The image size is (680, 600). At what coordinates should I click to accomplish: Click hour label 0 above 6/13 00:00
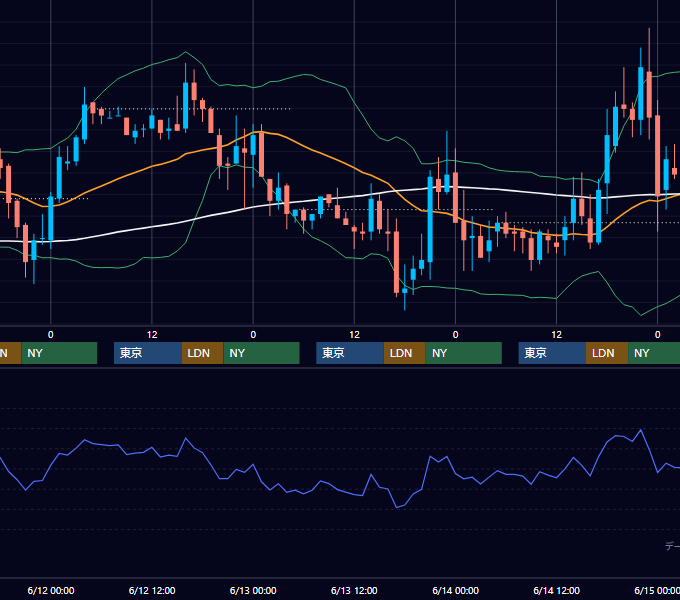(x=253, y=335)
